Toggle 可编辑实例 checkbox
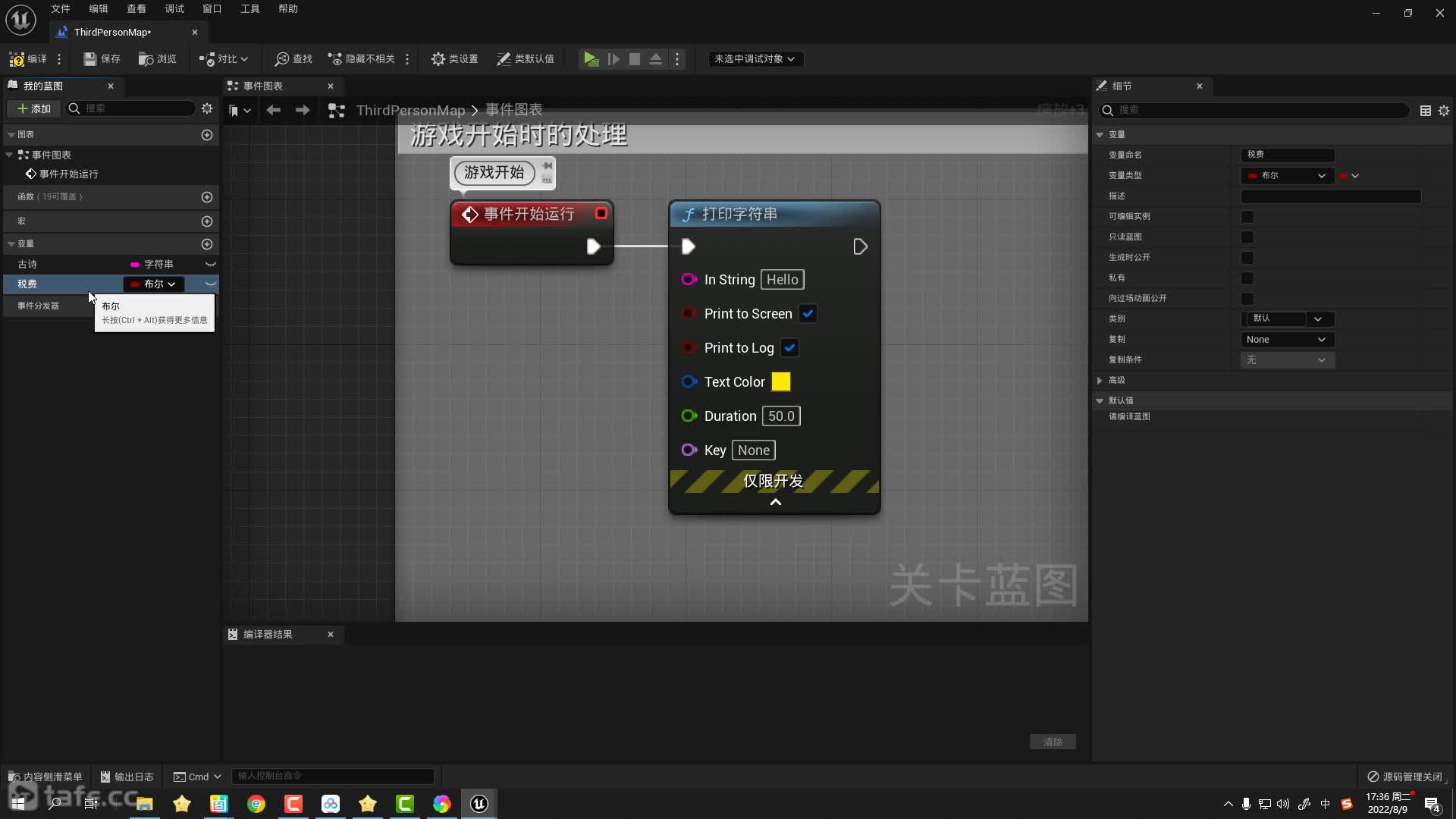 [x=1247, y=217]
